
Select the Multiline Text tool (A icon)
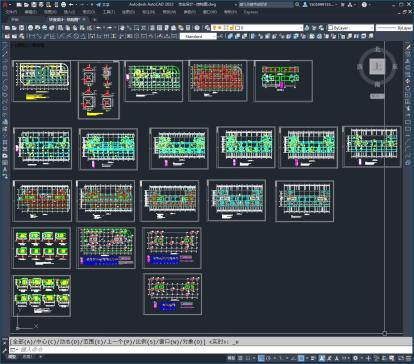[x=5, y=169]
